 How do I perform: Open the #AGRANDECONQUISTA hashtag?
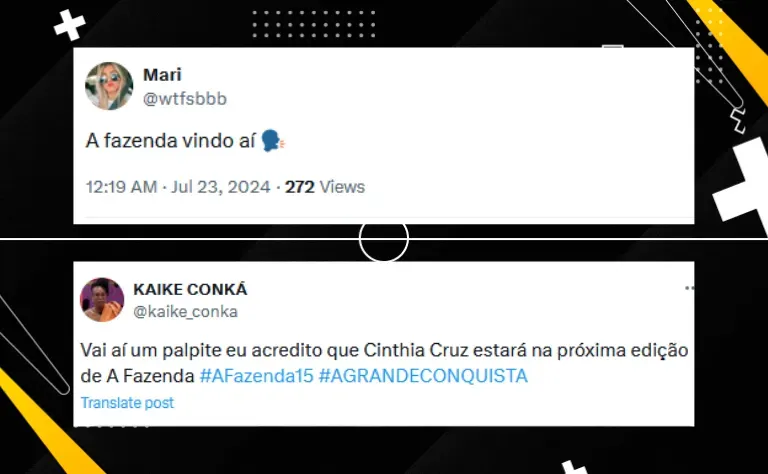point(423,376)
